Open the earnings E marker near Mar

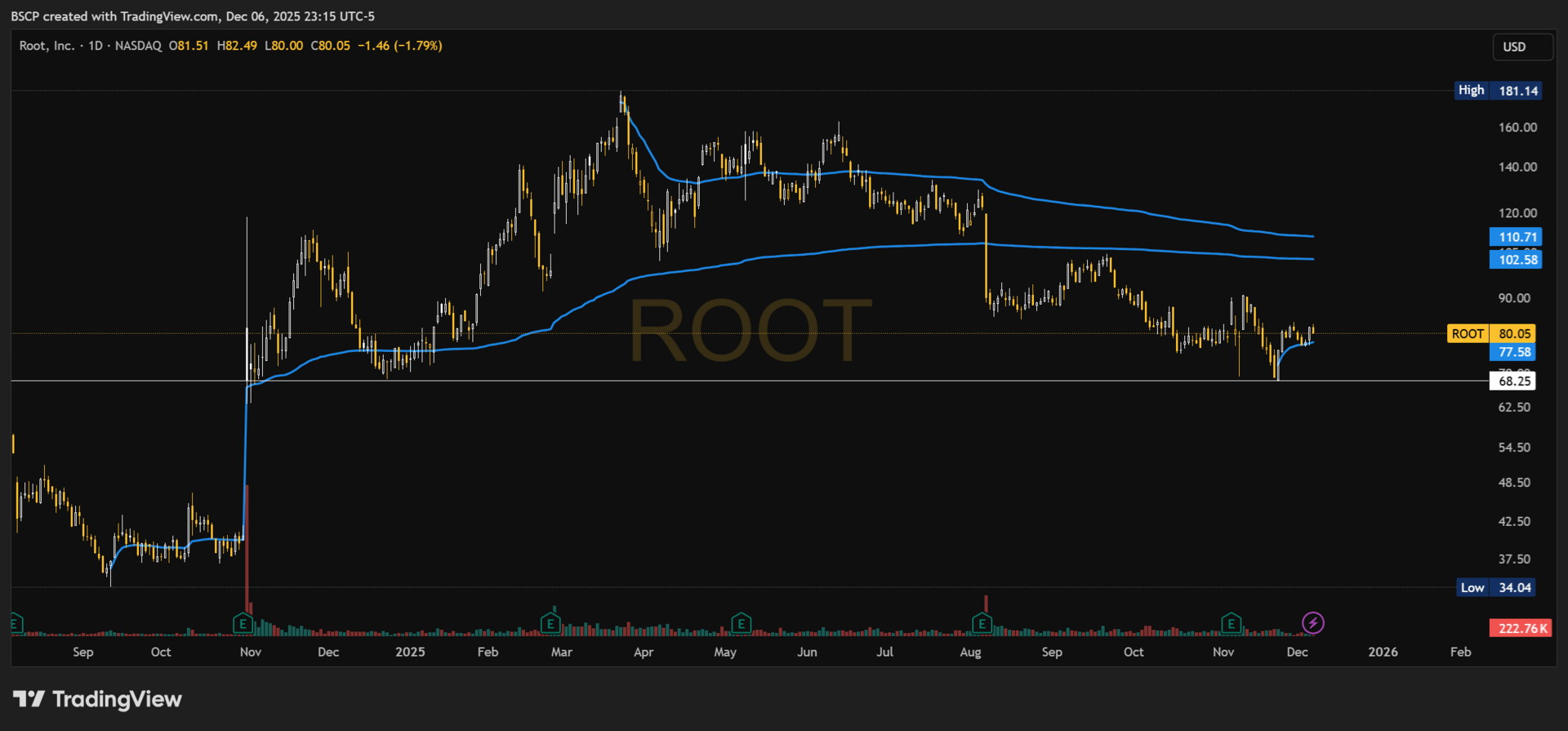tap(550, 624)
